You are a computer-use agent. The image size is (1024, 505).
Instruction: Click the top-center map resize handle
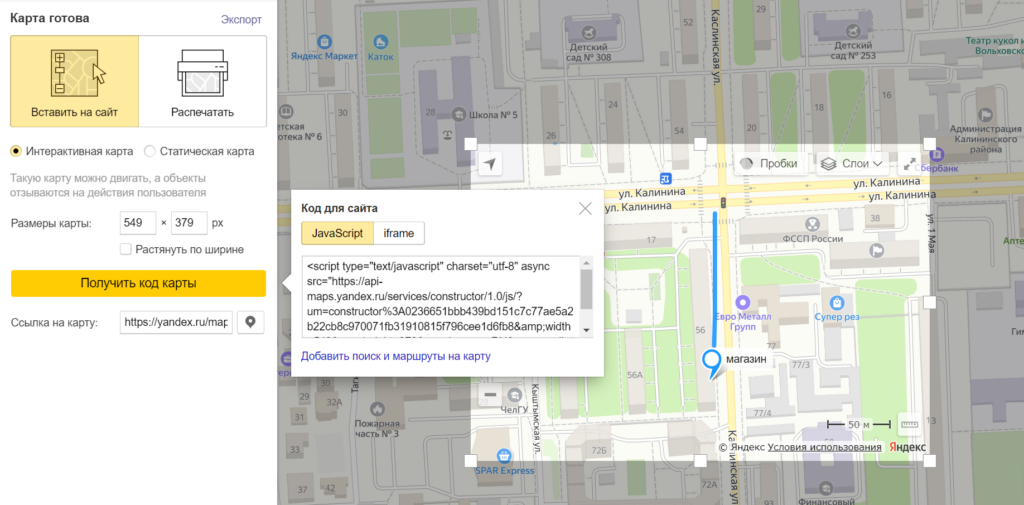700,144
